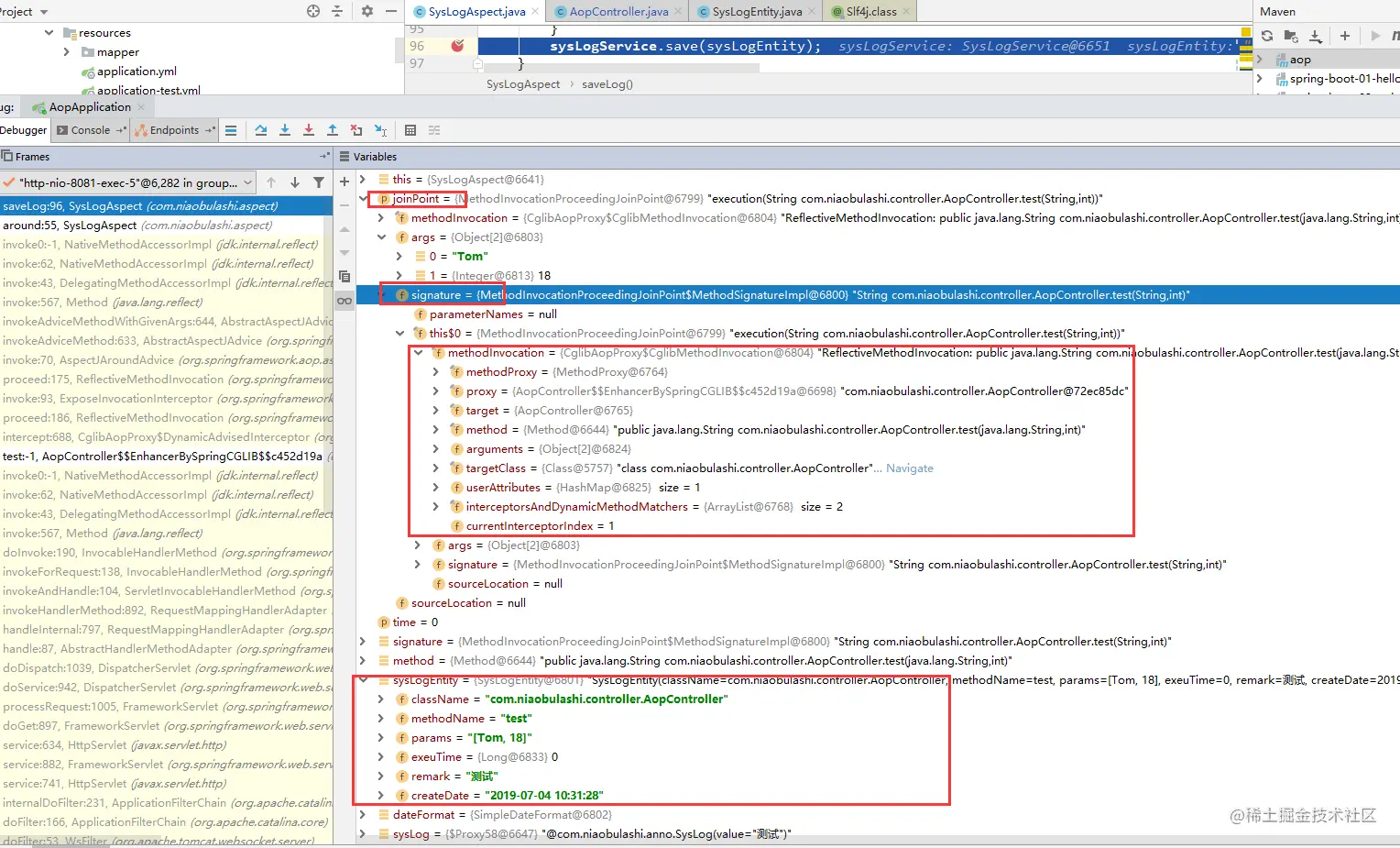The width and height of the screenshot is (1400, 848).
Task: Click the New Watch plus icon
Action: click(x=345, y=182)
